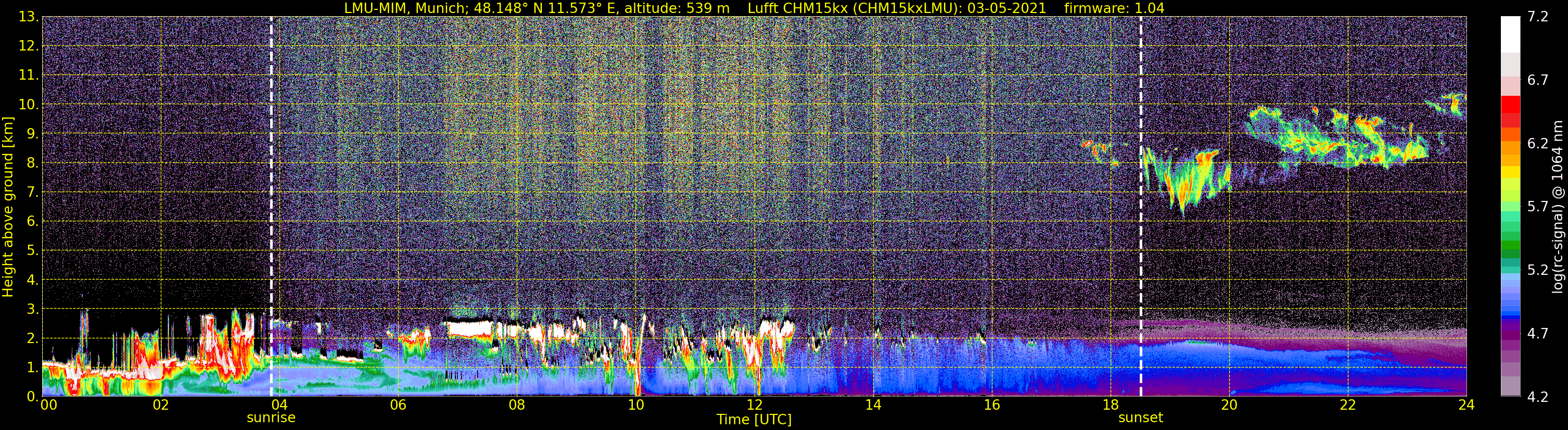Click colorbar value "4.7"
Screen dimensions: 1568x430
[x=1538, y=334]
